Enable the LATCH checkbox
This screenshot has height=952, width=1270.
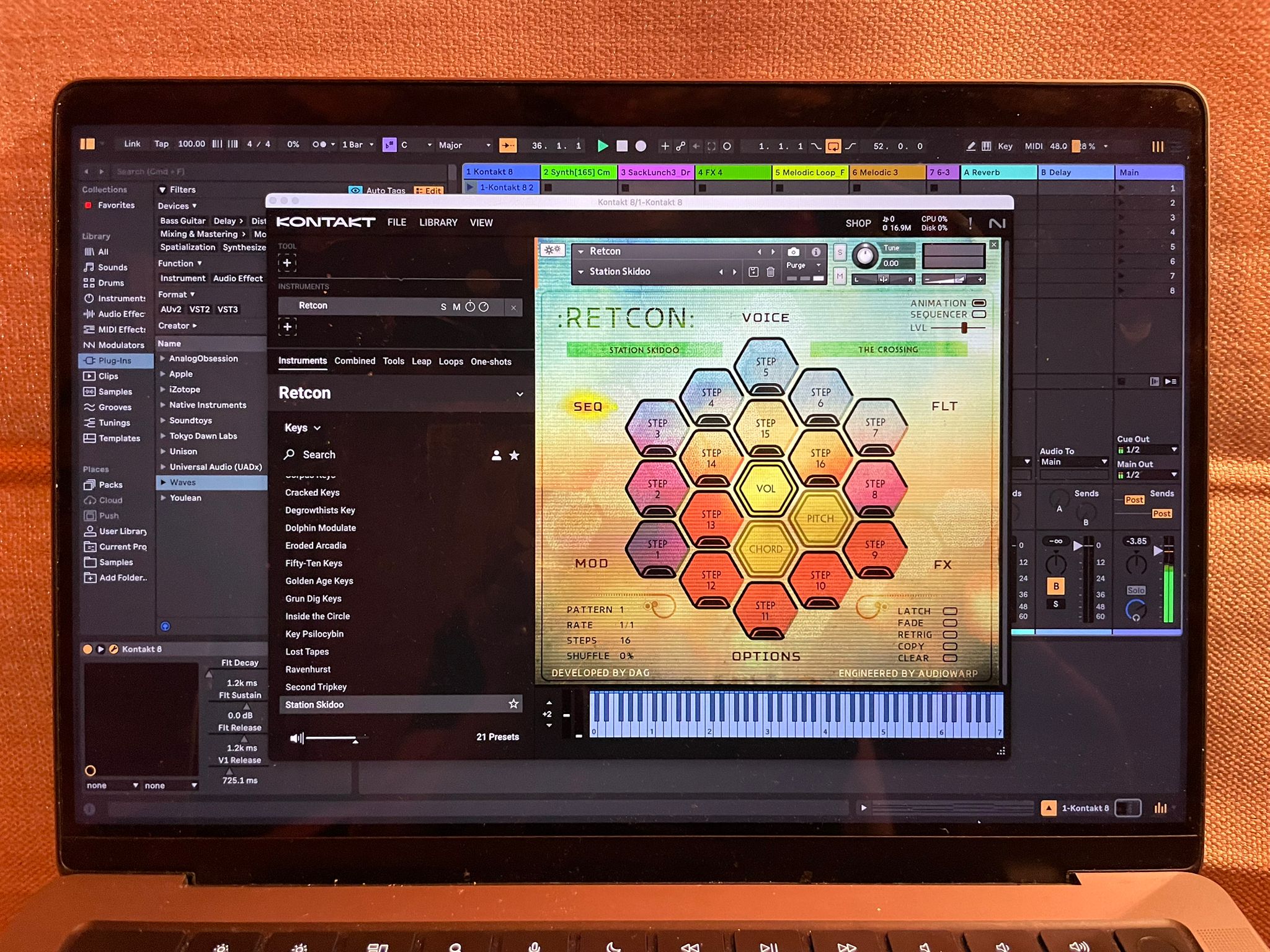coord(949,611)
